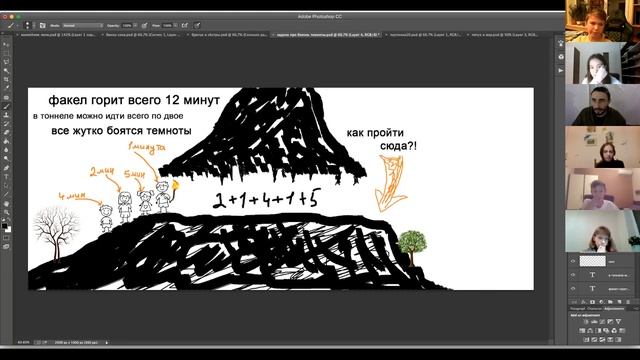
Task: Link layers icon in Layers panel
Action: click(x=575, y=302)
